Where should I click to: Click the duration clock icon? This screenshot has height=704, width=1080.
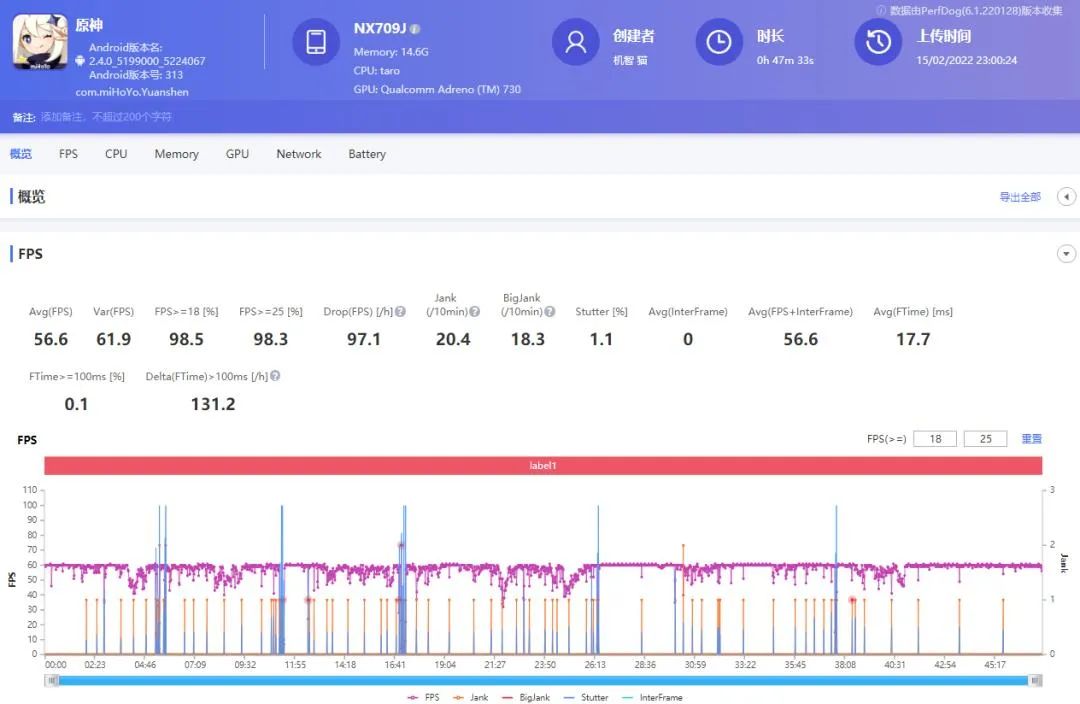click(x=718, y=41)
